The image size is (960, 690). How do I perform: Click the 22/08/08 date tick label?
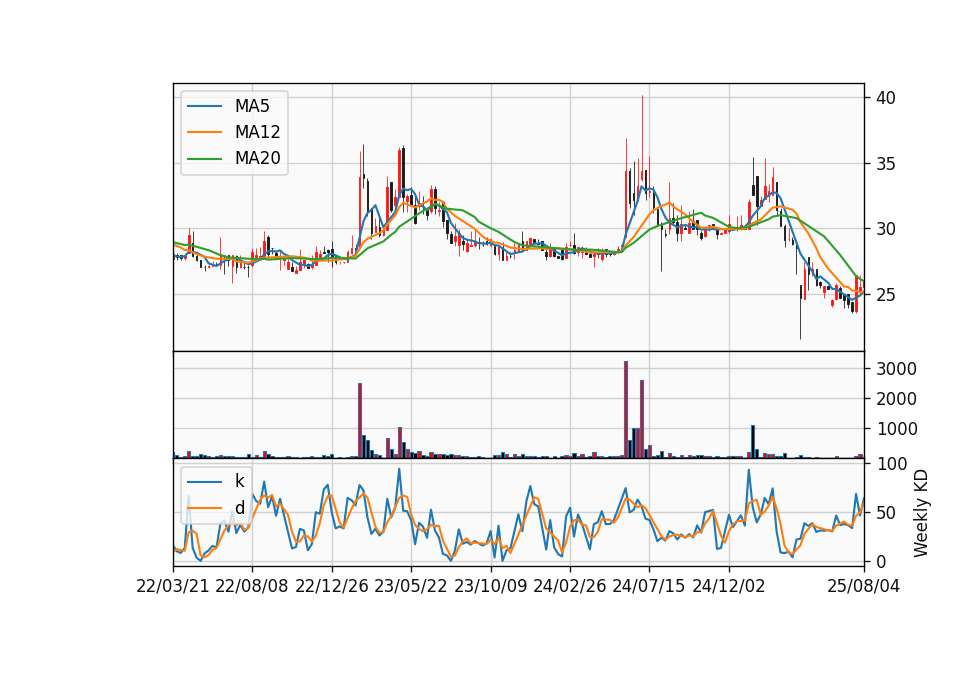coord(252,586)
